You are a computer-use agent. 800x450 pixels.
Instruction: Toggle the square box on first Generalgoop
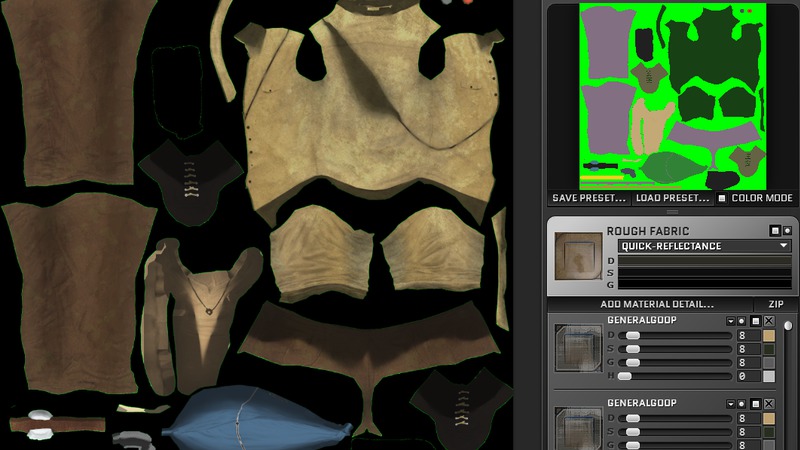756,321
